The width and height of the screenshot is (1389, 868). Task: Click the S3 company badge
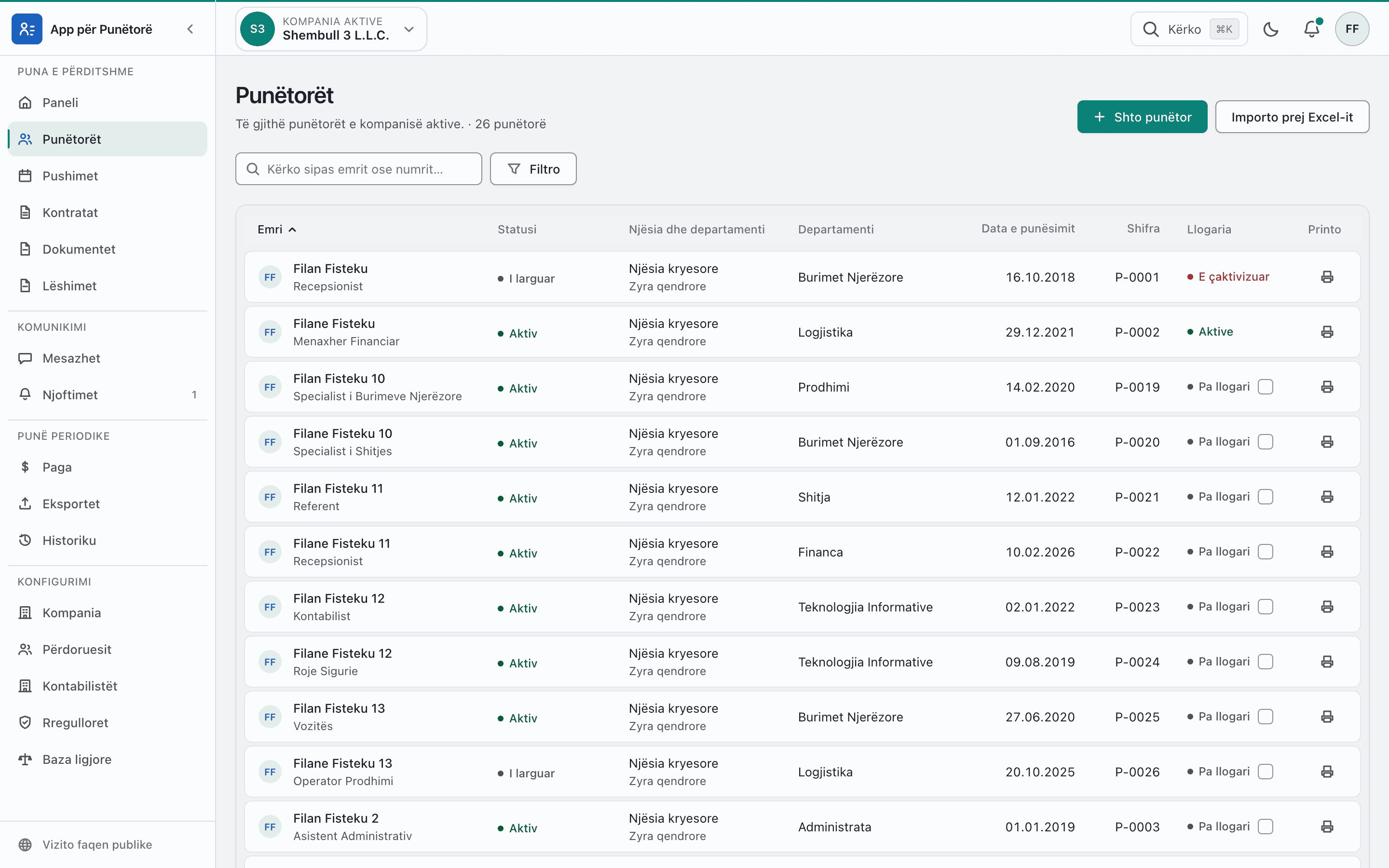257,29
